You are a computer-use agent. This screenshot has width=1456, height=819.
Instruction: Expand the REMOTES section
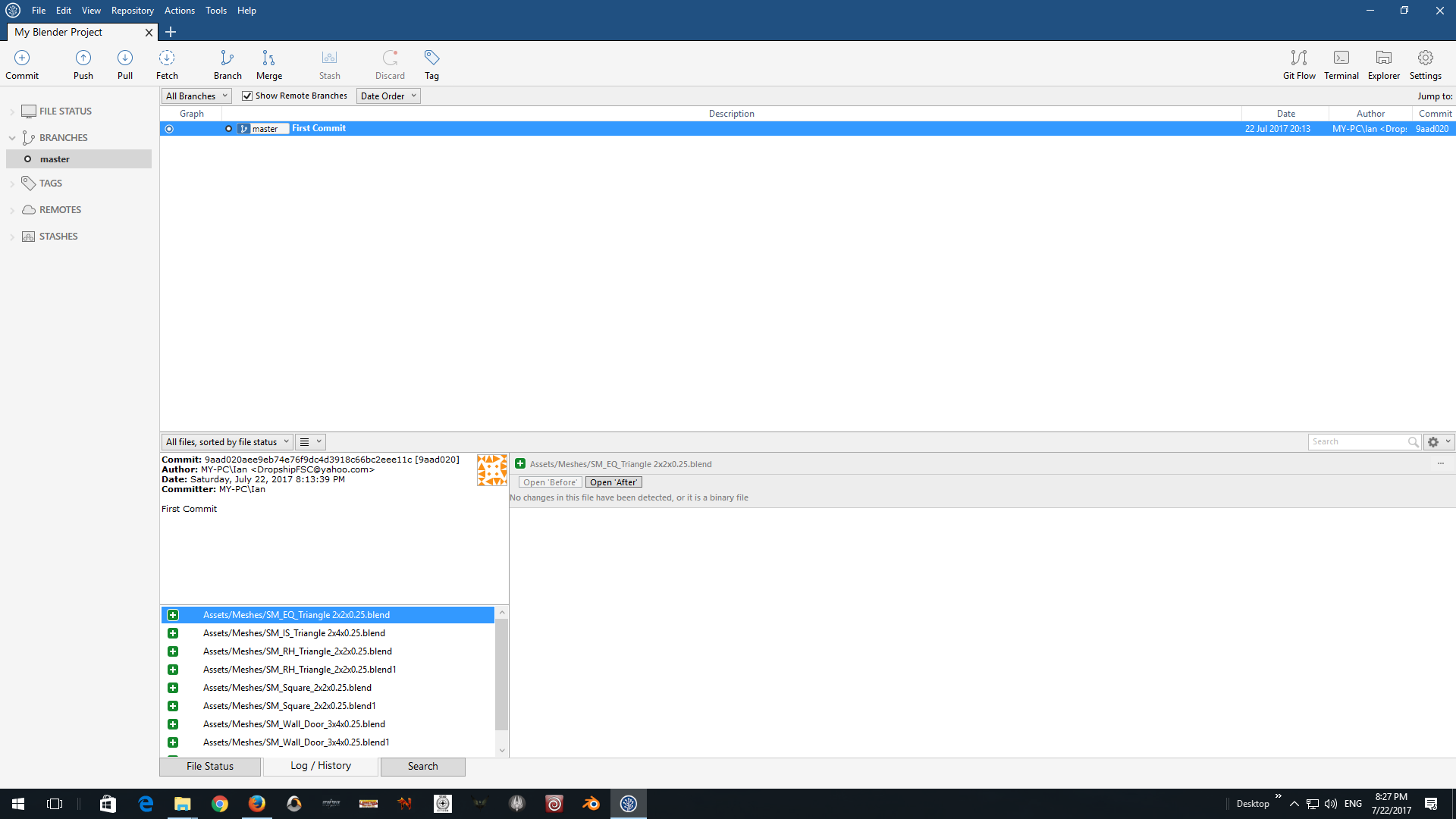pyautogui.click(x=12, y=210)
